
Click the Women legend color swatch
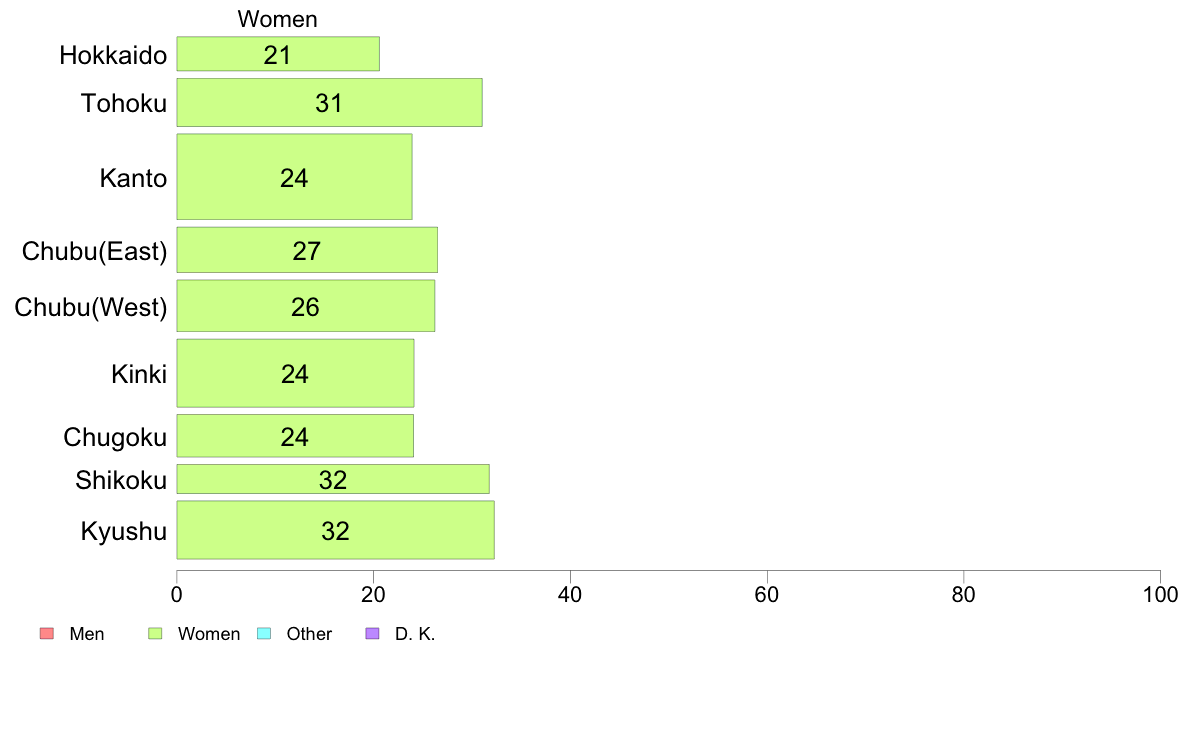pyautogui.click(x=155, y=634)
